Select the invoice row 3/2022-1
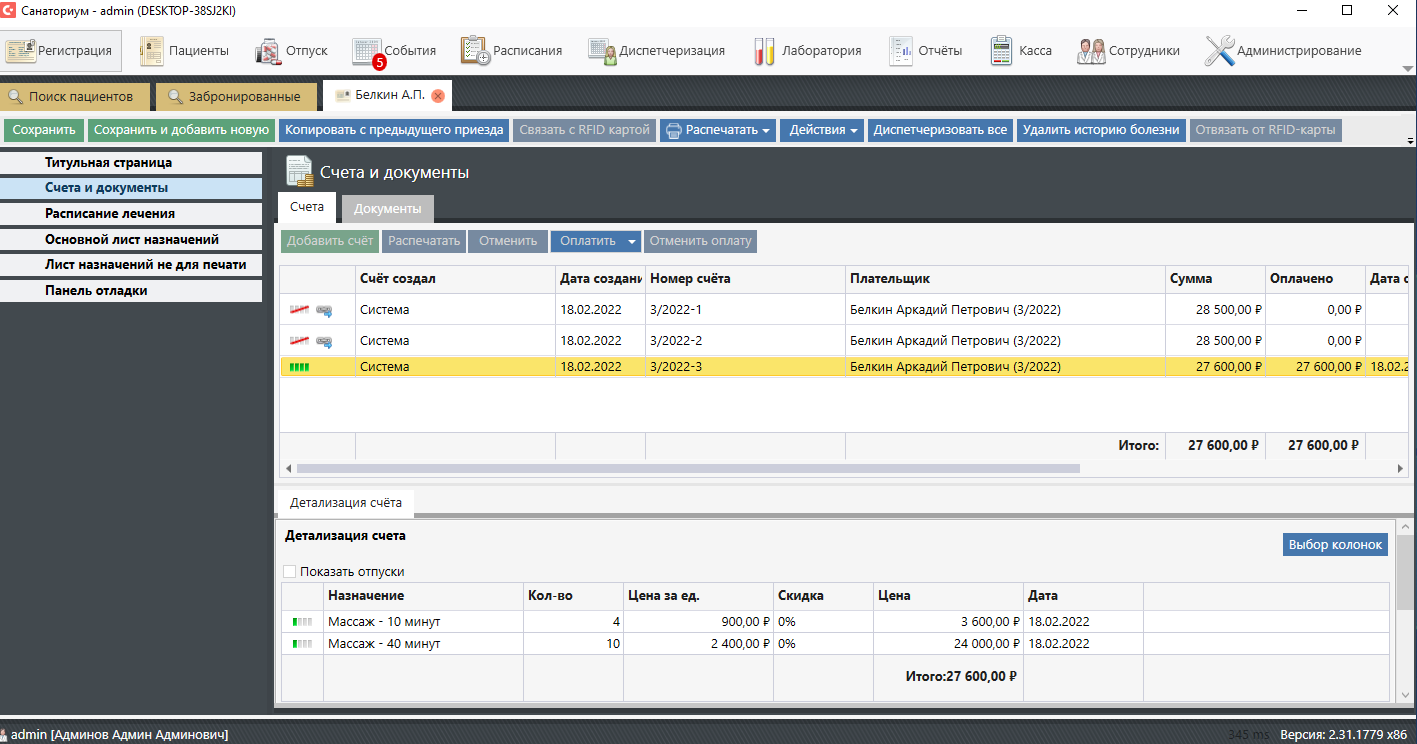Image resolution: width=1417 pixels, height=744 pixels. tap(675, 310)
